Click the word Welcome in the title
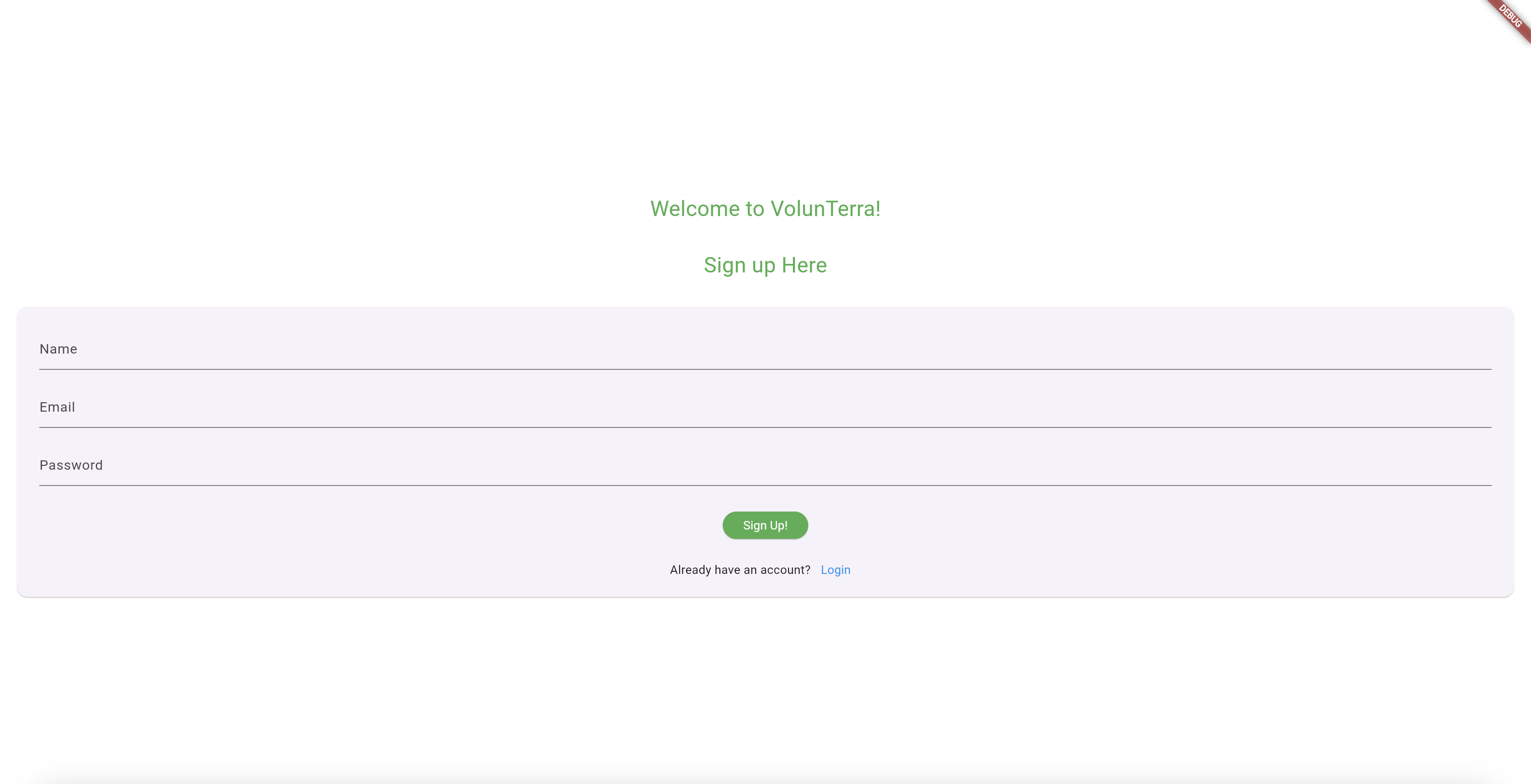1531x784 pixels. point(695,209)
